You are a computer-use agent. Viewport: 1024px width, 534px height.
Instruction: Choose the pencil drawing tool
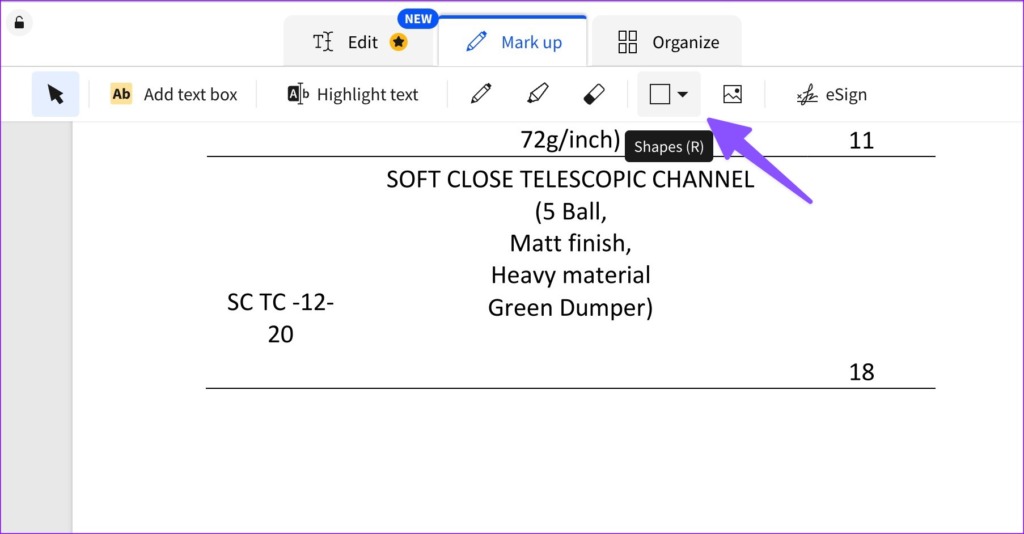[481, 95]
